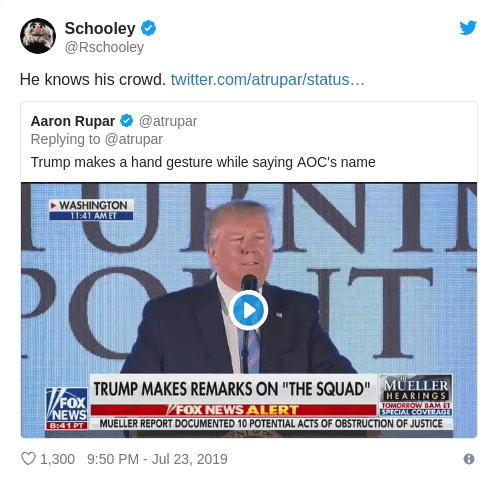Click the quoted tweet text about AOC's name

click(203, 162)
